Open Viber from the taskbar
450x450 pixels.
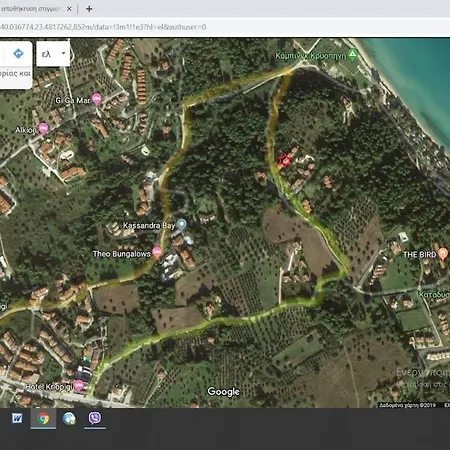[x=95, y=418]
